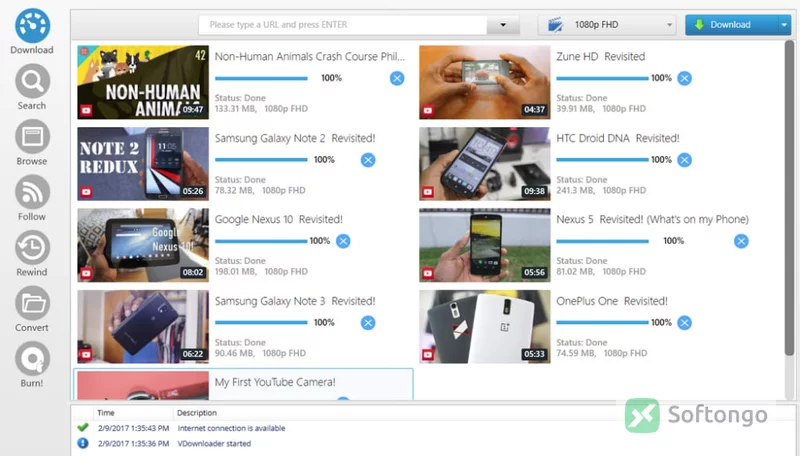Image resolution: width=800 pixels, height=456 pixels.
Task: Click the OnePlus One progress bar
Action: click(x=603, y=322)
